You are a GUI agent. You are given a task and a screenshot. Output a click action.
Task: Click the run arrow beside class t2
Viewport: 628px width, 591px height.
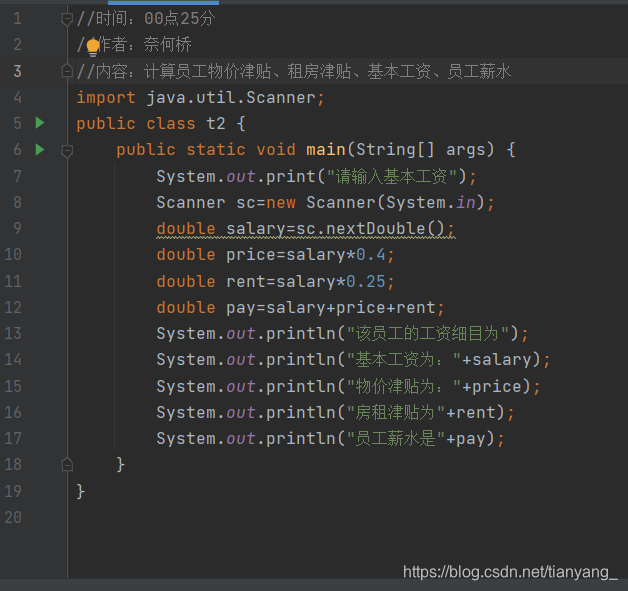40,123
